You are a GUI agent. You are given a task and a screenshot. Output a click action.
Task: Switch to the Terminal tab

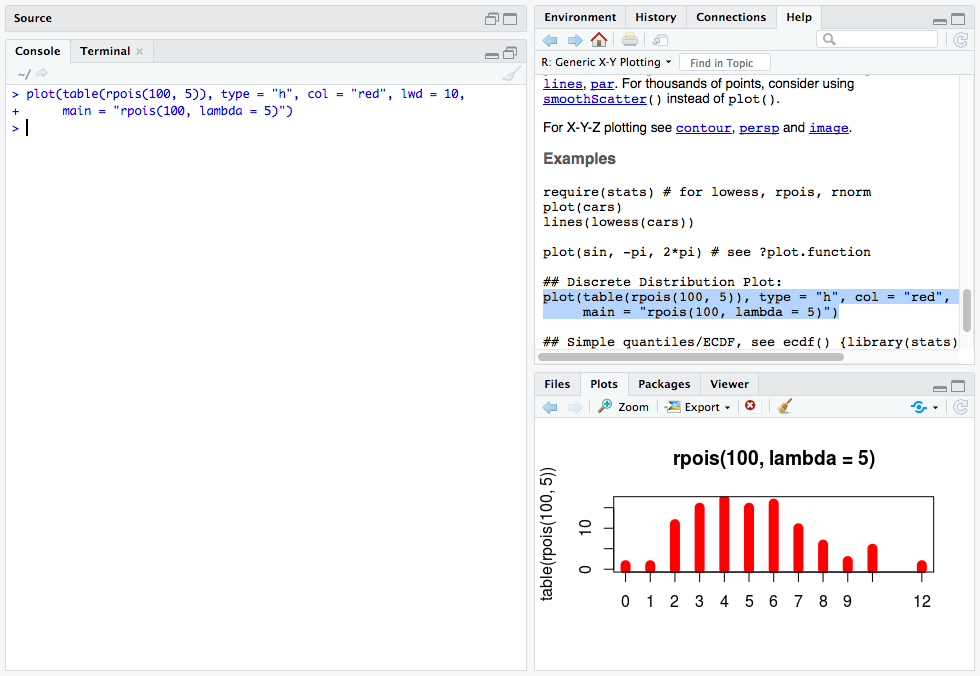click(x=105, y=51)
